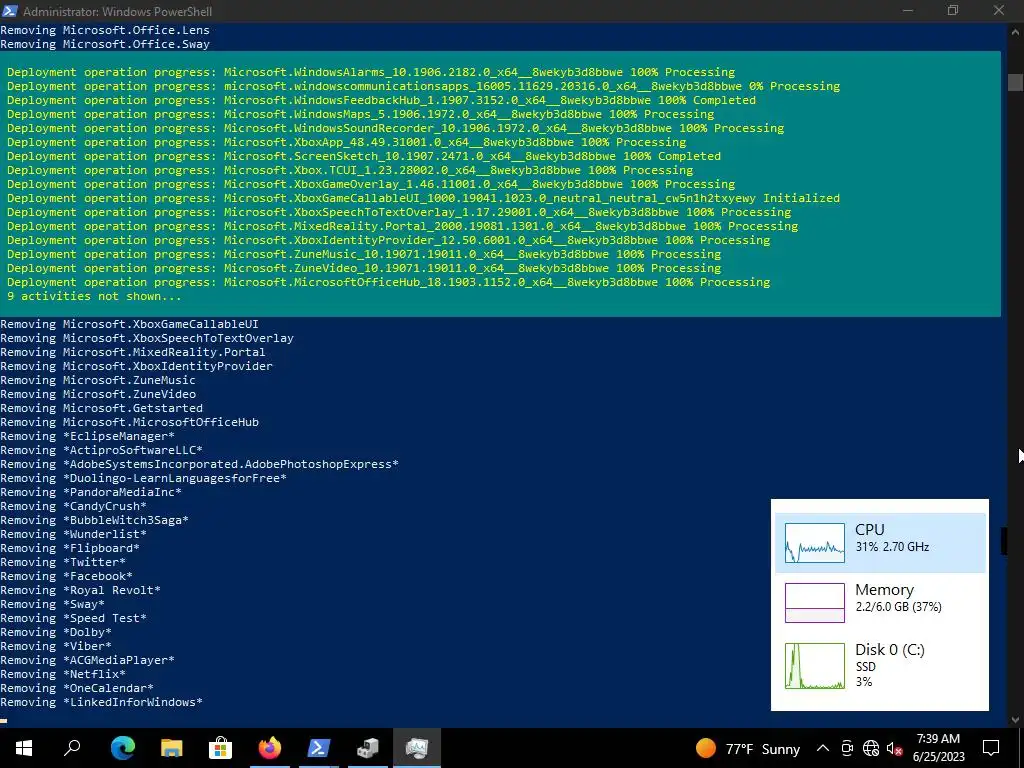
Task: Minimize the PowerShell window
Action: tap(908, 10)
